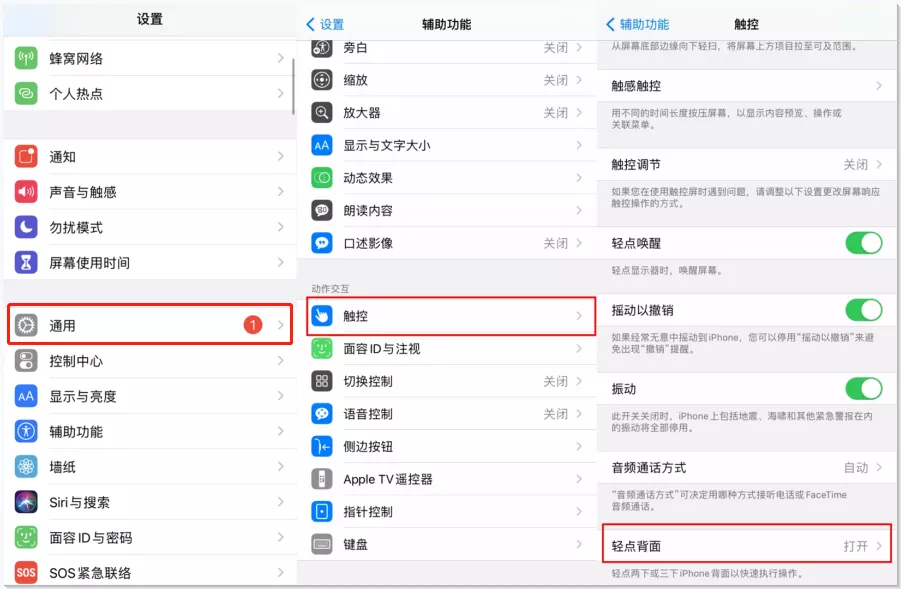
Task: Tap the 显示与文字大小 icon
Action: (x=322, y=145)
